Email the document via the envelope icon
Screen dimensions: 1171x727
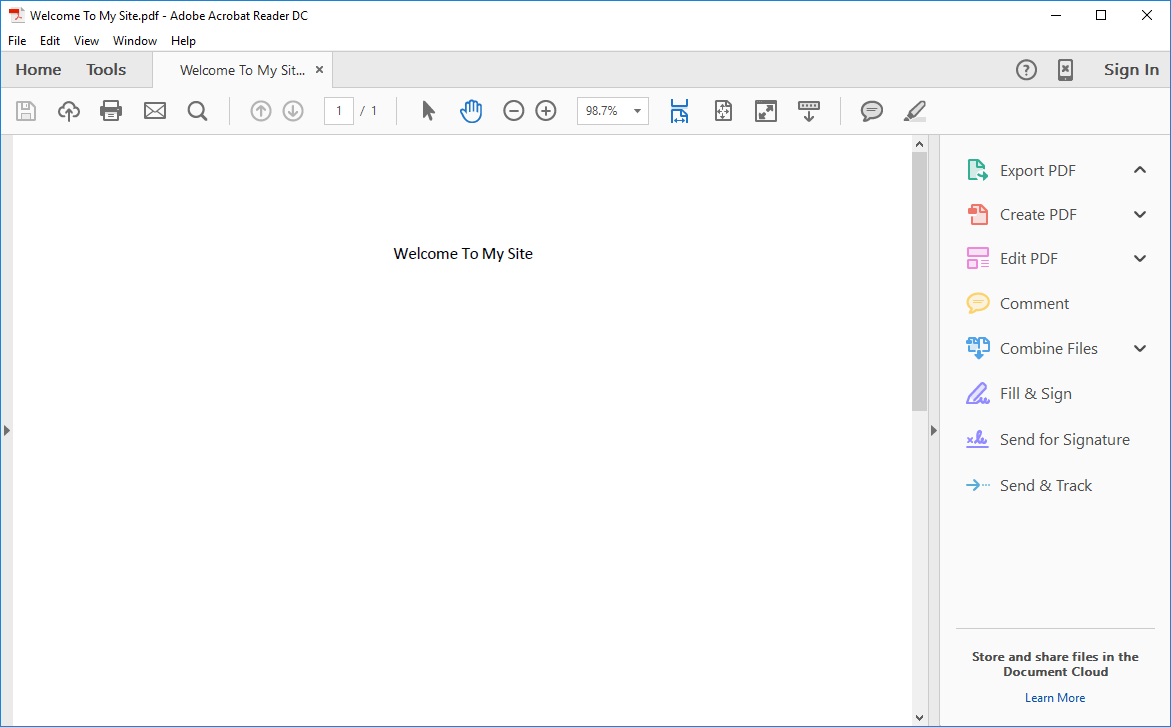154,110
